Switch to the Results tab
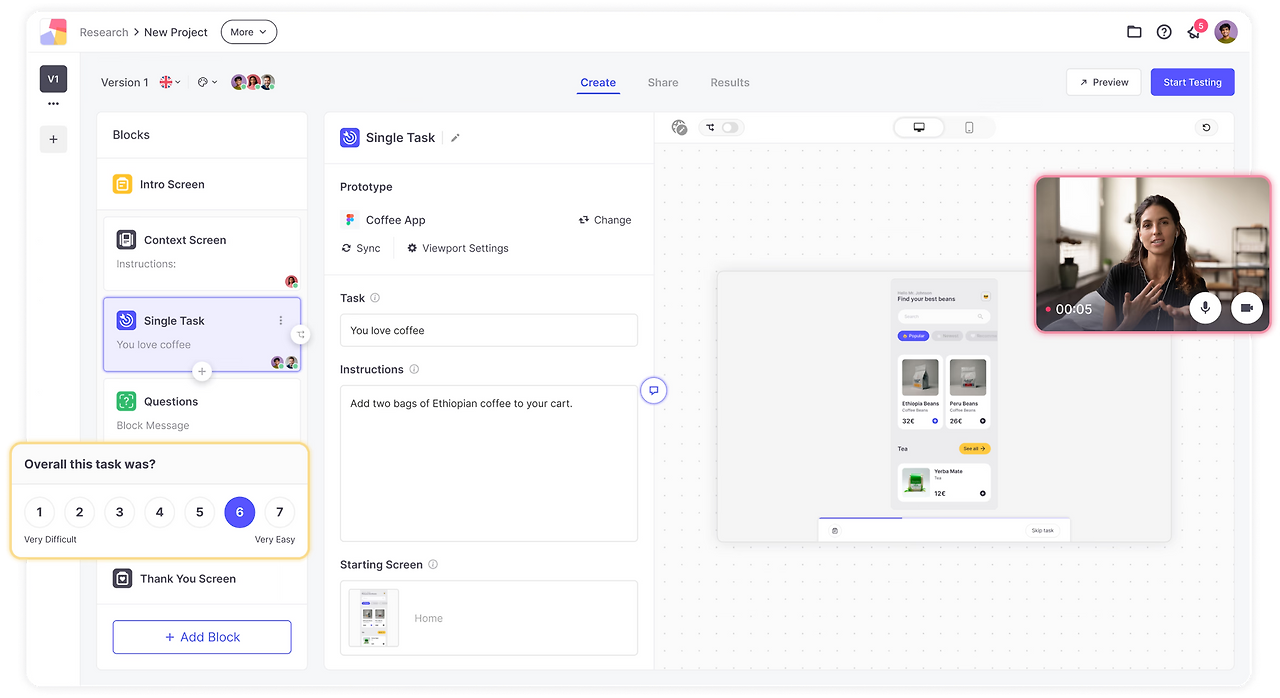 click(x=730, y=82)
